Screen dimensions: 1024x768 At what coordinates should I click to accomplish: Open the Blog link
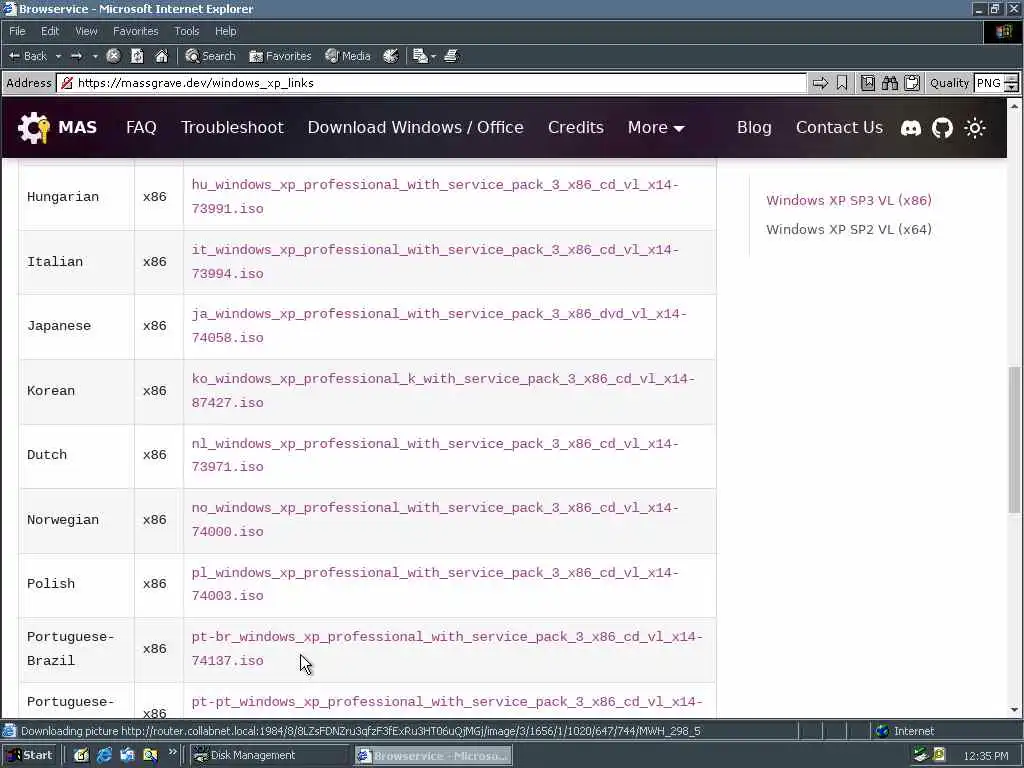click(x=754, y=127)
